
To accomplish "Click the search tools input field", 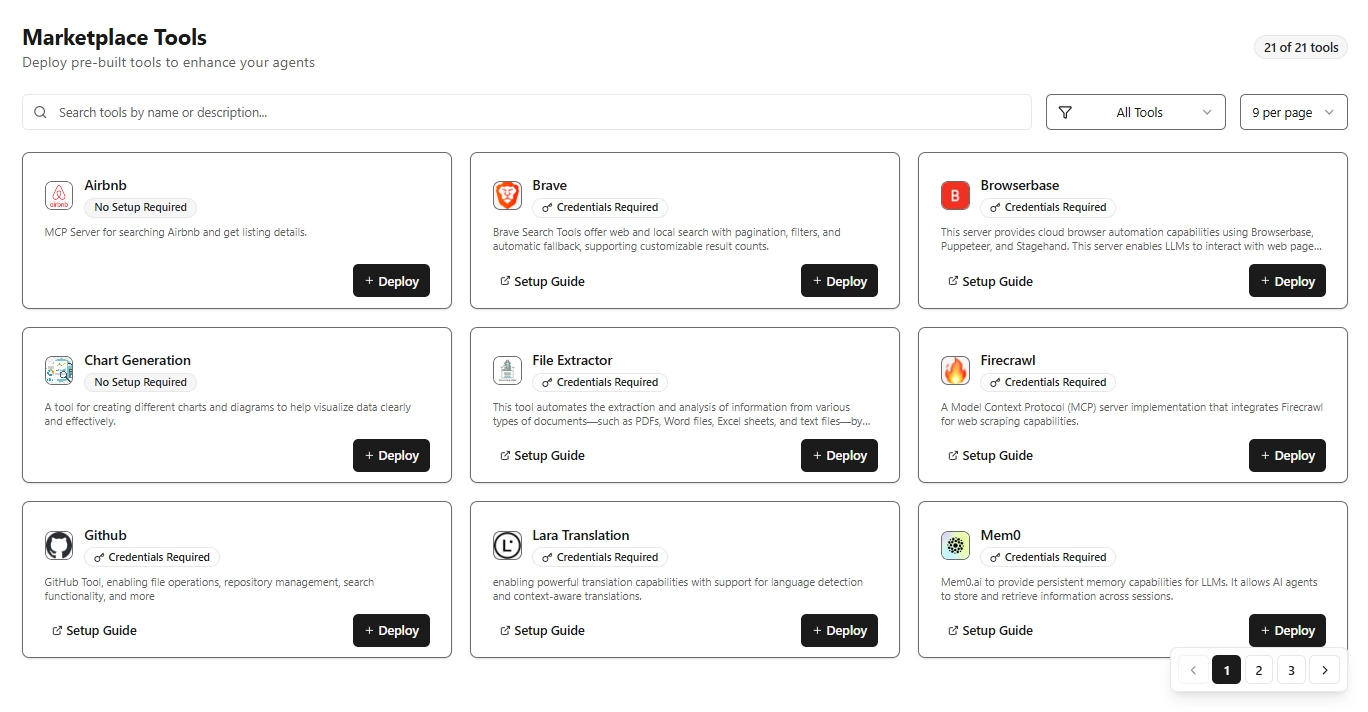I will (x=400, y=112).
